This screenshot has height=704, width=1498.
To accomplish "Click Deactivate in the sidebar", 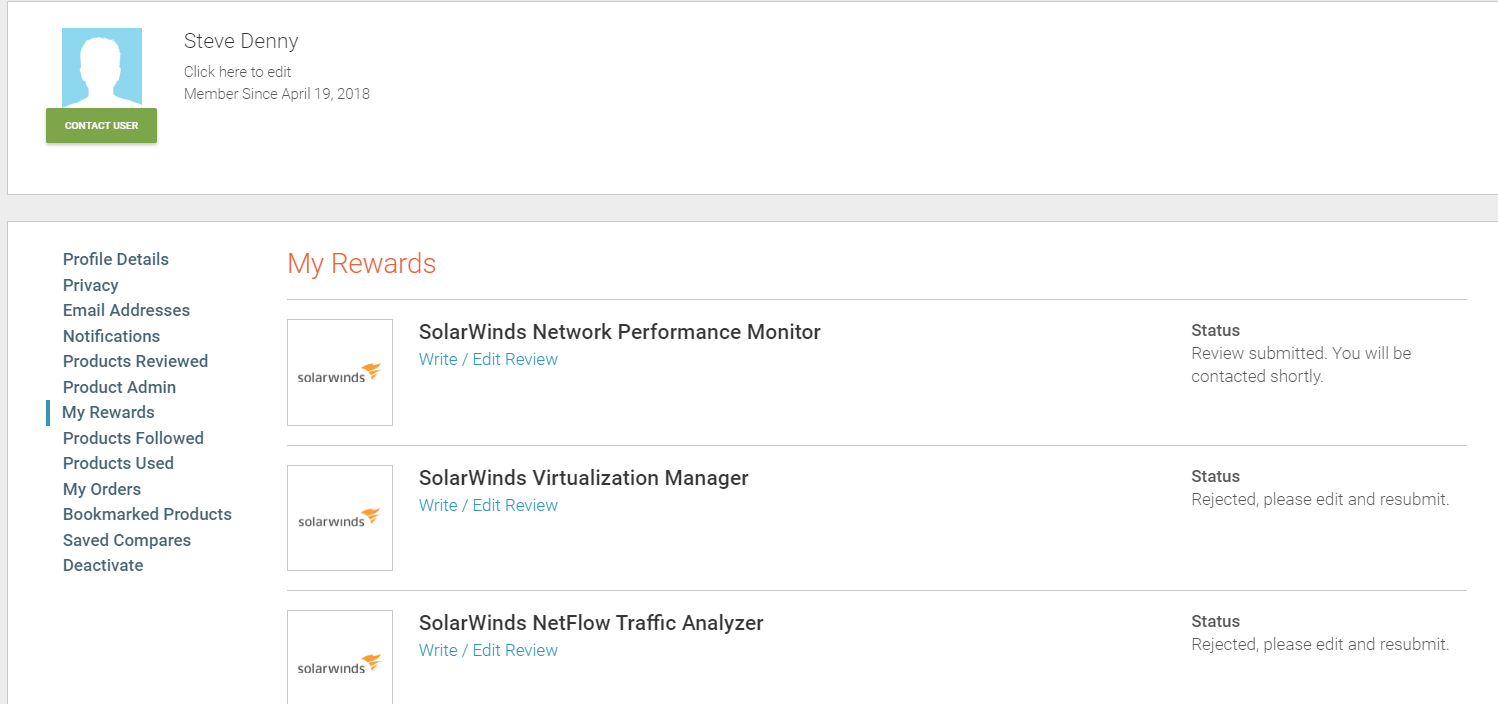I will tap(103, 565).
